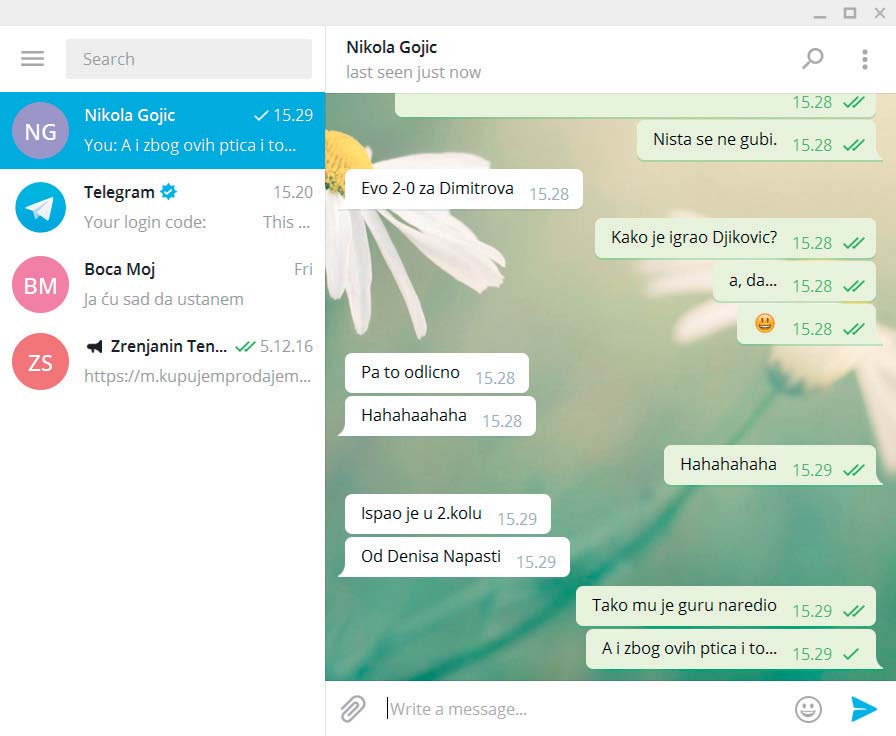Maximize the Telegram window
The image size is (896, 736).
850,13
